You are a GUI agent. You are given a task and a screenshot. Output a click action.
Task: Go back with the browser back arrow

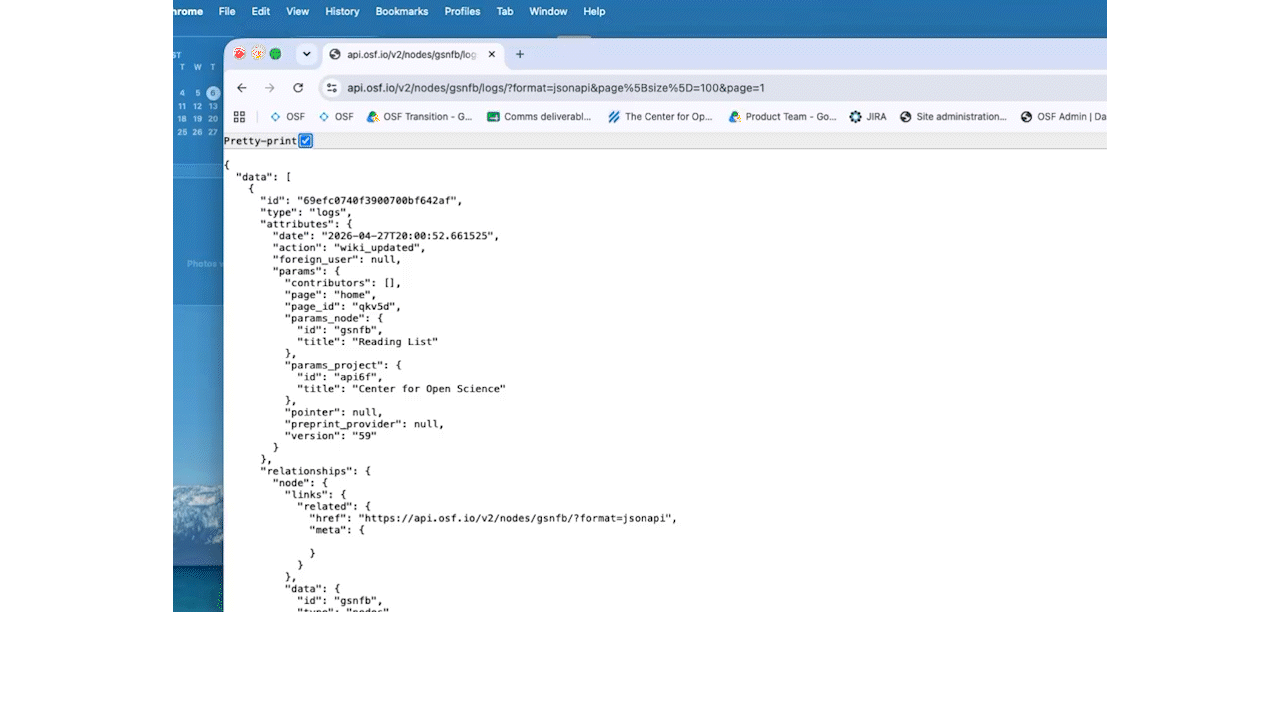point(242,88)
